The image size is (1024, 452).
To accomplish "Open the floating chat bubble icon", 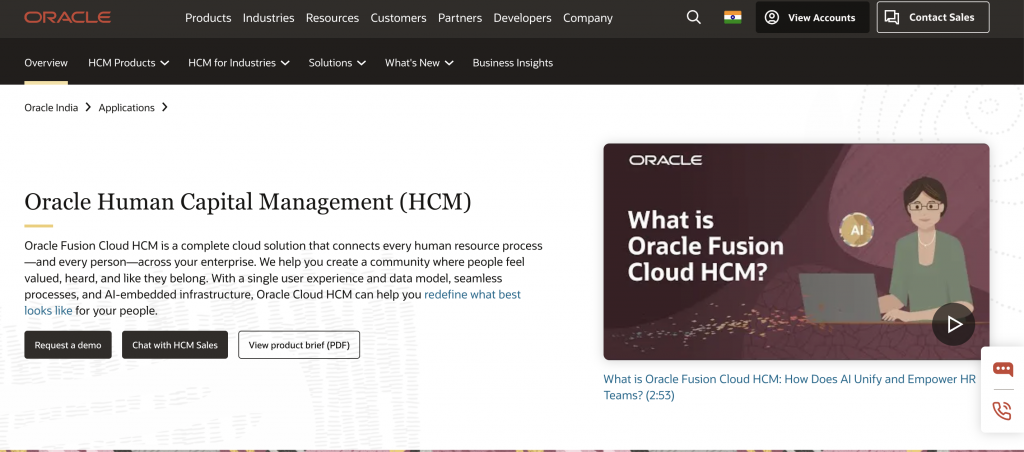I will click(1002, 369).
